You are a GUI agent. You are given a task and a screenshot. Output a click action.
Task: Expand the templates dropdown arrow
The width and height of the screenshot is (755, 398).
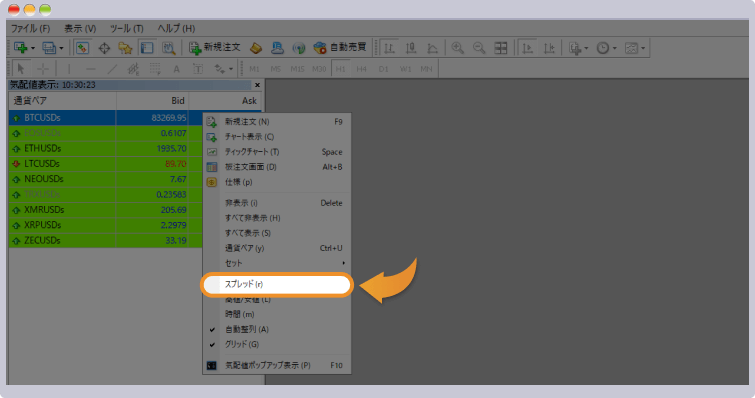click(x=643, y=48)
